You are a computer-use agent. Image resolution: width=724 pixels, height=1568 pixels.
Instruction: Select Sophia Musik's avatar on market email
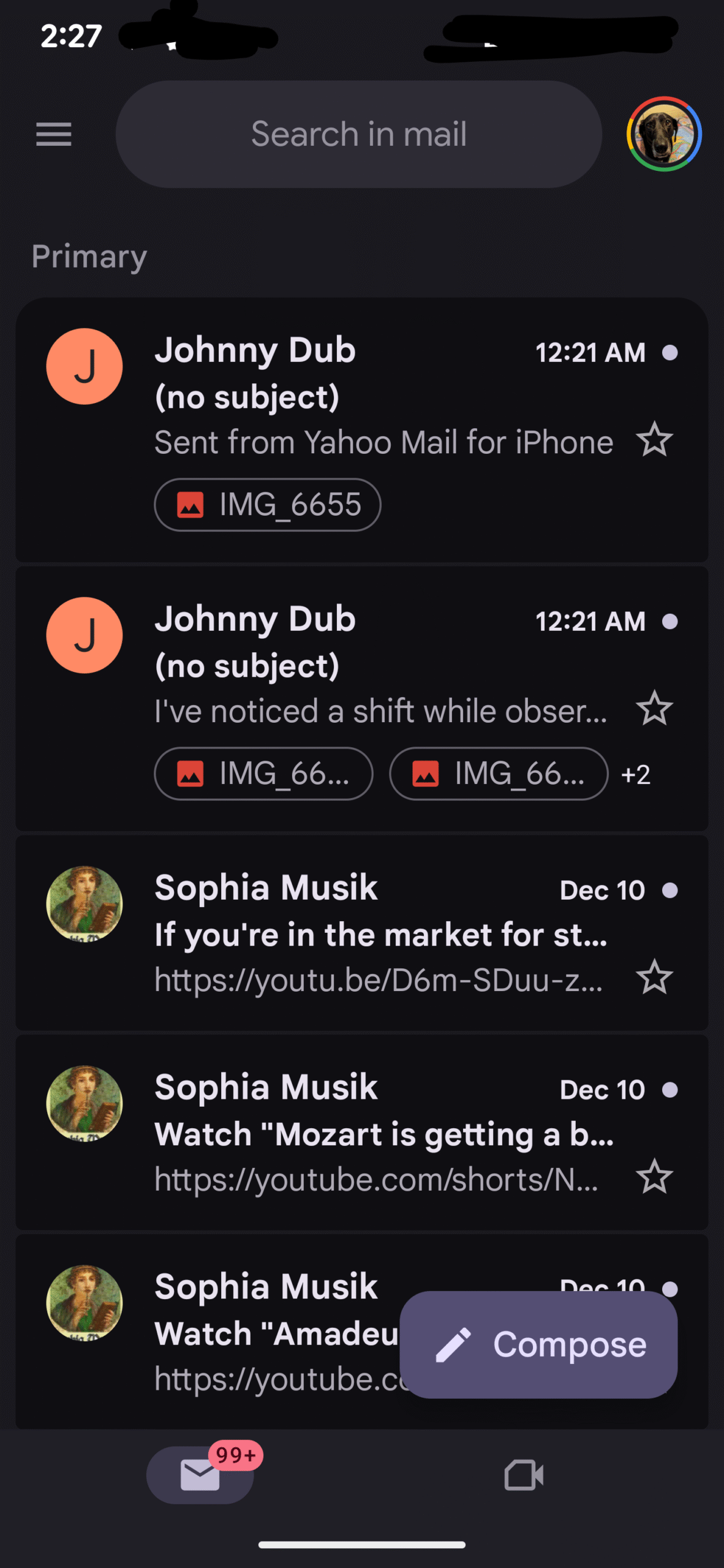pos(85,904)
